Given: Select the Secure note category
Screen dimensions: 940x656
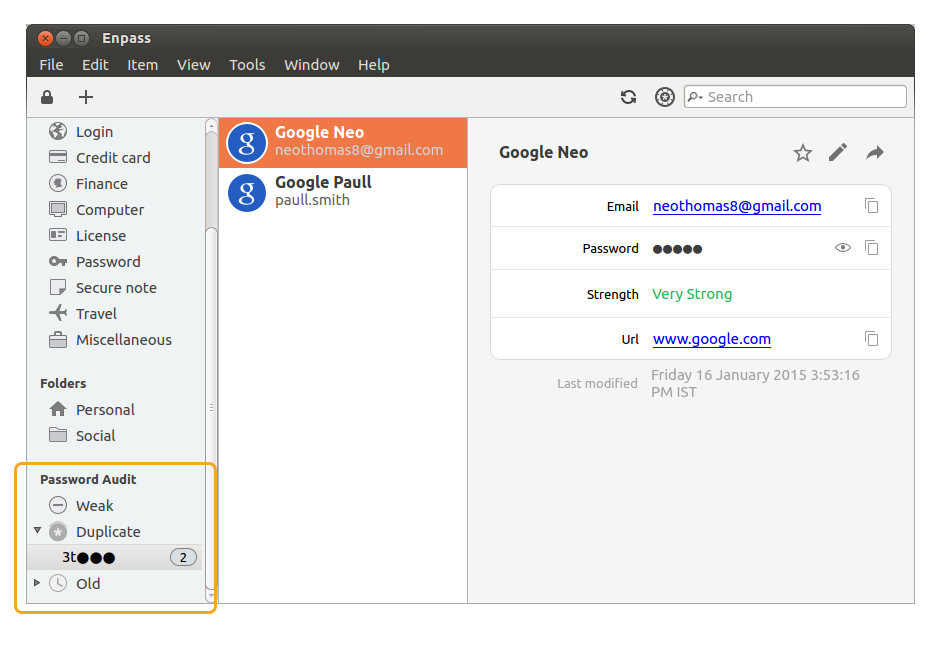Looking at the screenshot, I should click(117, 288).
